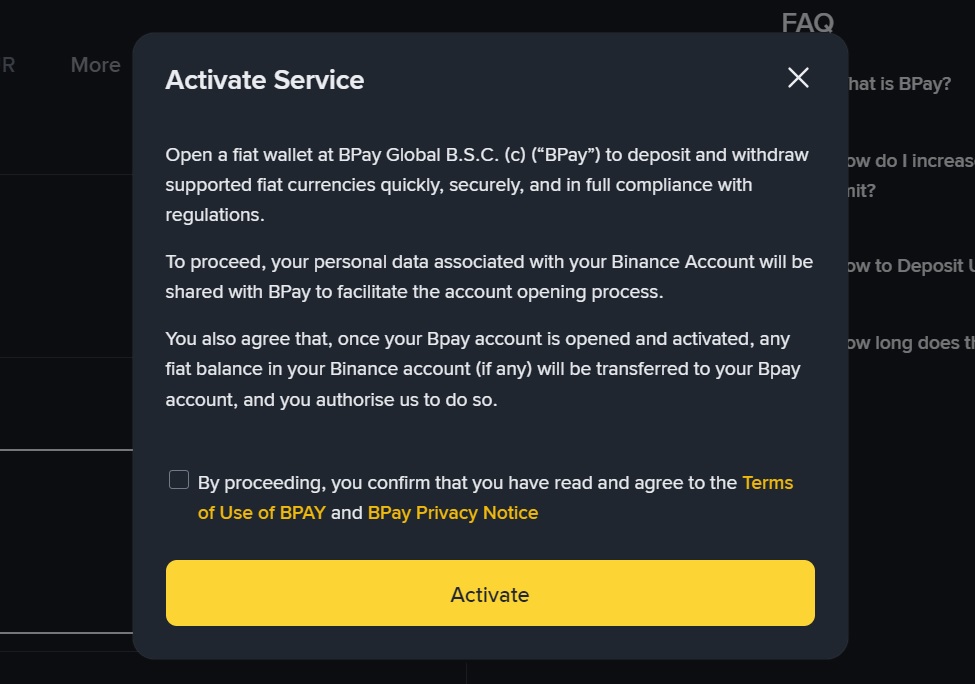Tick the terms agreement checkbox
Image resolution: width=975 pixels, height=684 pixels.
tap(179, 480)
